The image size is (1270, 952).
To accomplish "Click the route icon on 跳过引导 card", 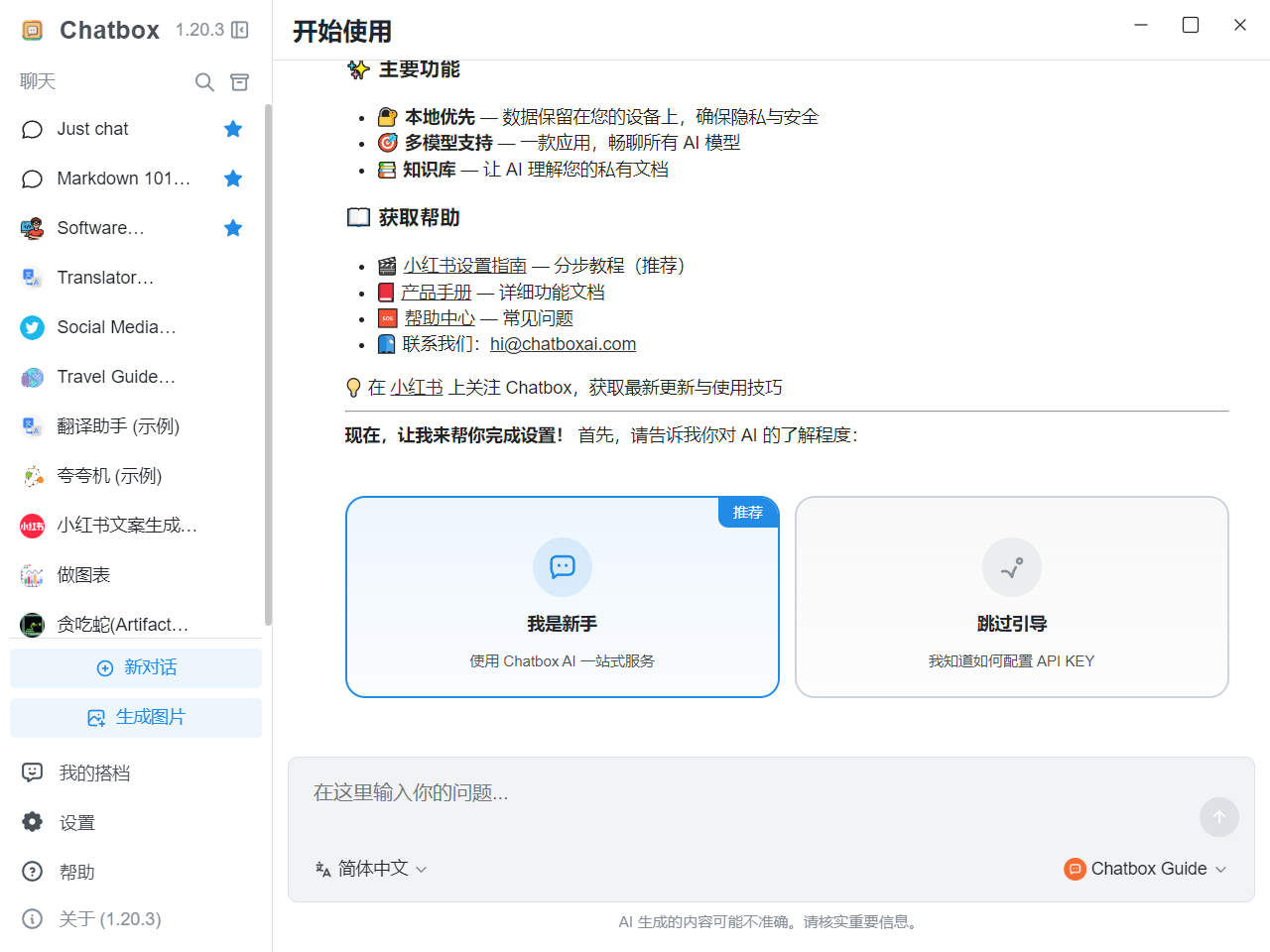I will click(x=1012, y=567).
